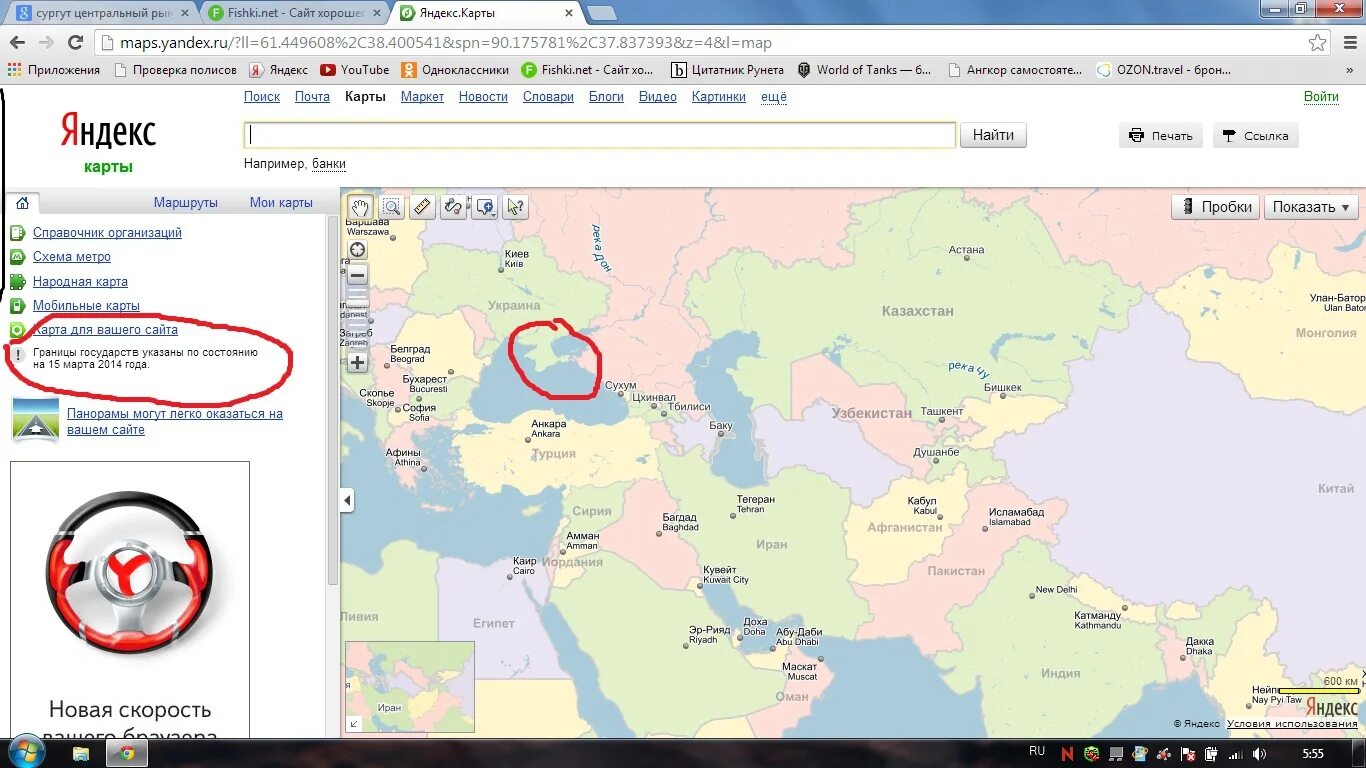Open Схема метро link
Screen dimensions: 1366x768
pyautogui.click(x=72, y=257)
